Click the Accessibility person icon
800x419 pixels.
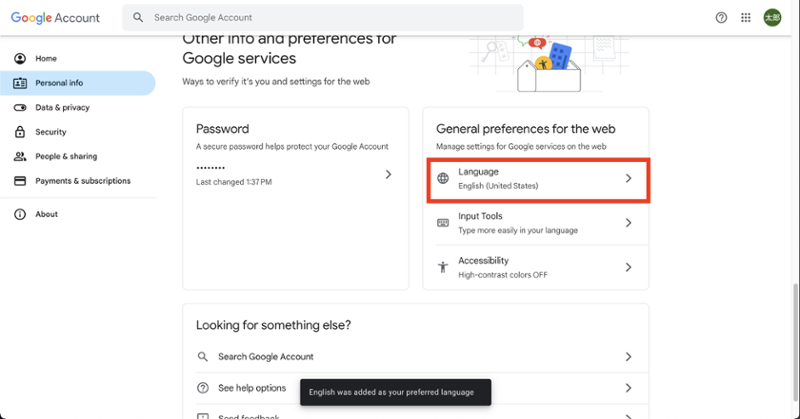click(x=443, y=267)
